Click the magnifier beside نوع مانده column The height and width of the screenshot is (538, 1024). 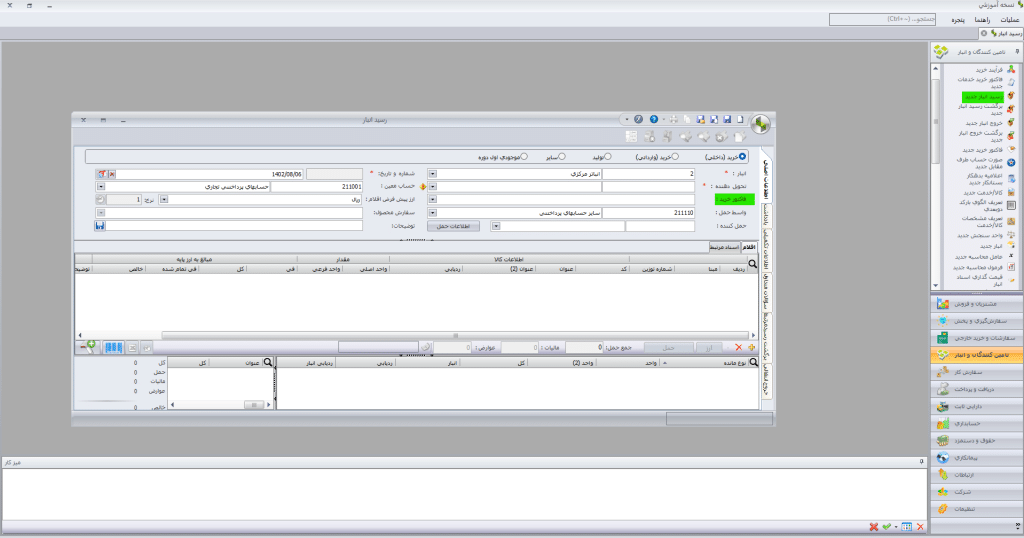tap(753, 362)
